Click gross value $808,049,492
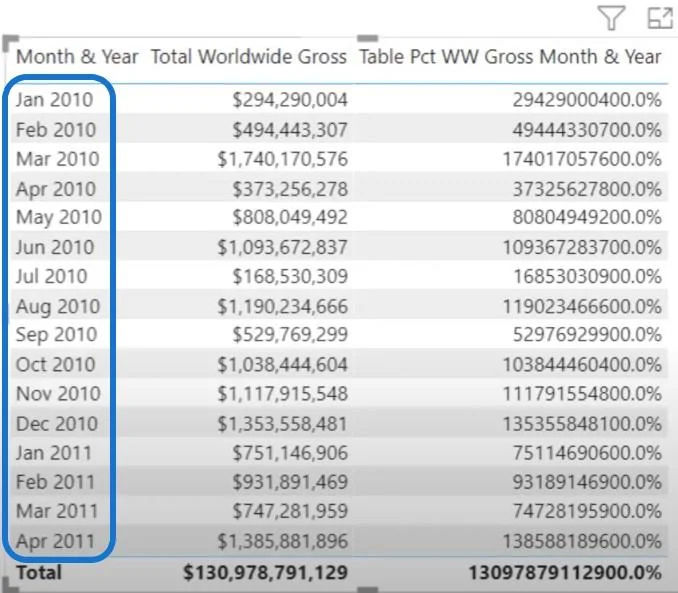 coord(290,217)
